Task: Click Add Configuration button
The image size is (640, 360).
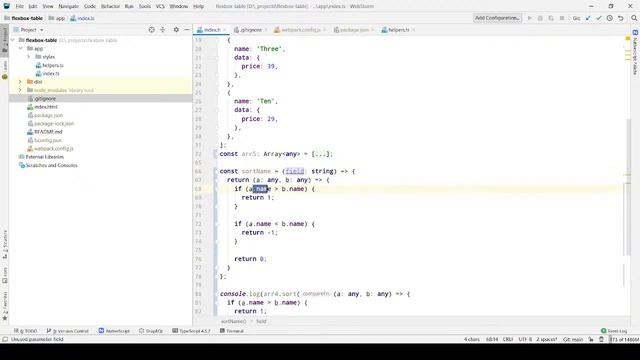Action: point(497,18)
